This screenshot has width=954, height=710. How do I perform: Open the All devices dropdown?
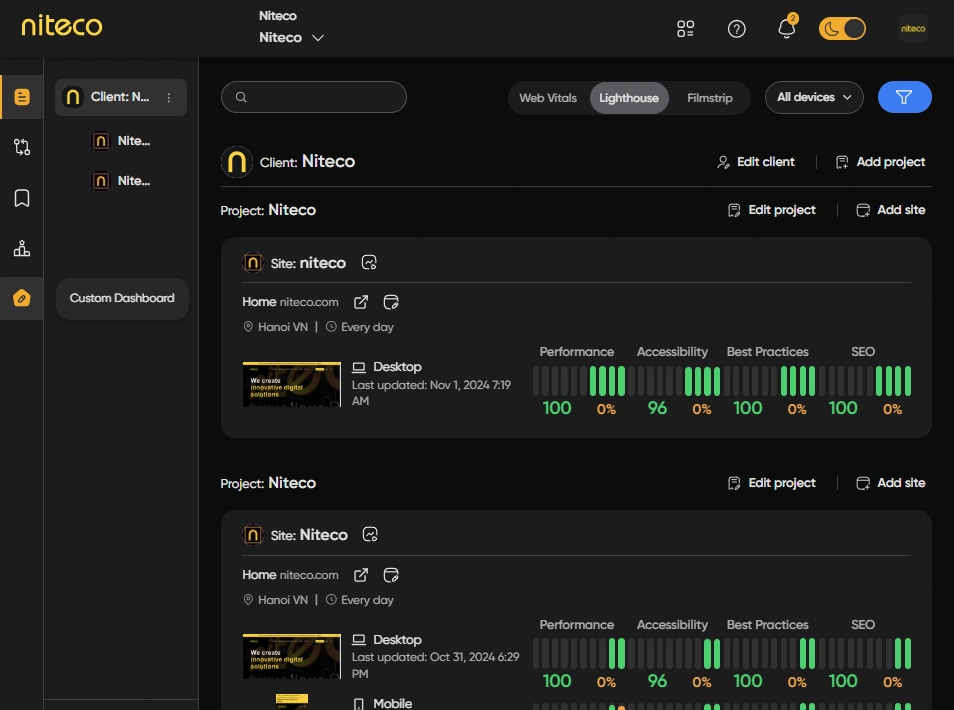(813, 97)
